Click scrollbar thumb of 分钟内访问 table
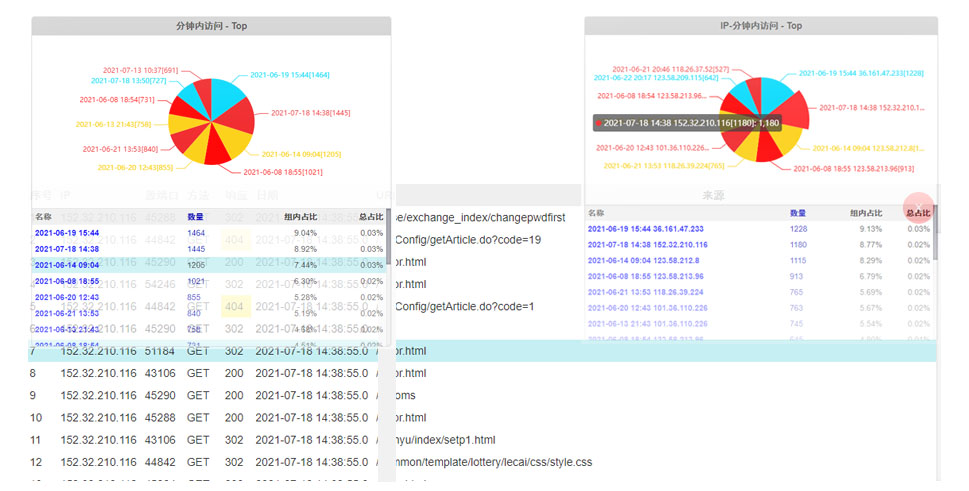This screenshot has width=969, height=491. point(388,237)
